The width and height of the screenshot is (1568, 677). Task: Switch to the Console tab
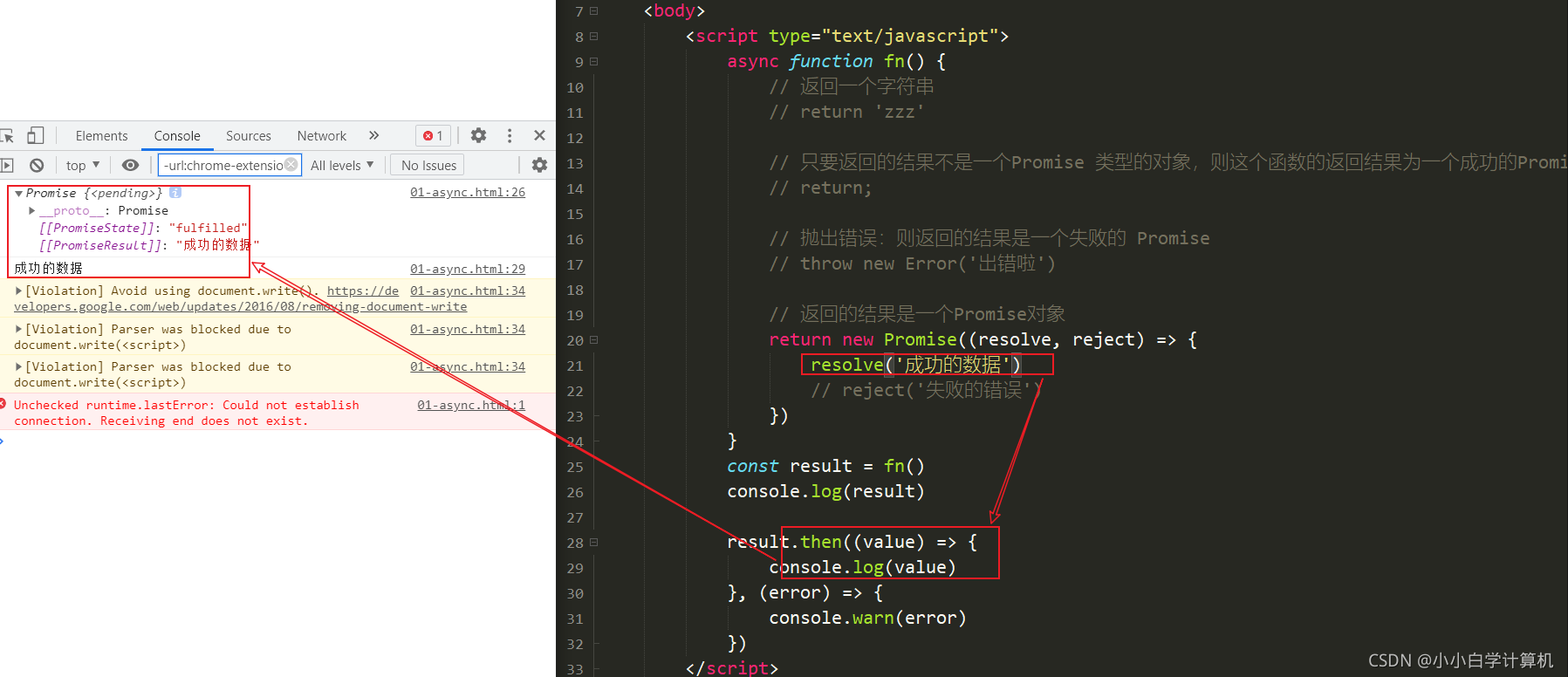pos(177,136)
